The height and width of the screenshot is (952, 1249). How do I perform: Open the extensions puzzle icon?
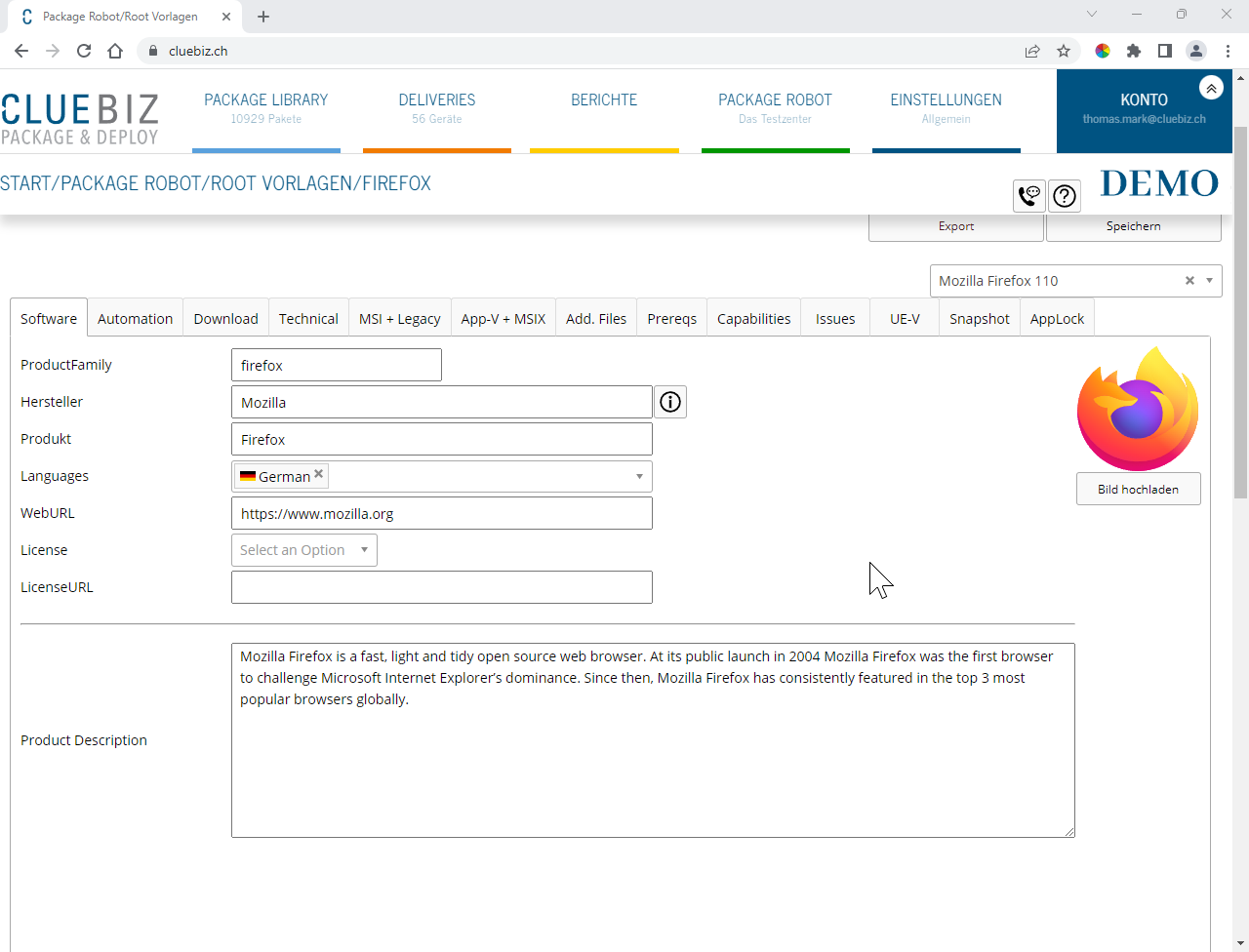(1134, 51)
